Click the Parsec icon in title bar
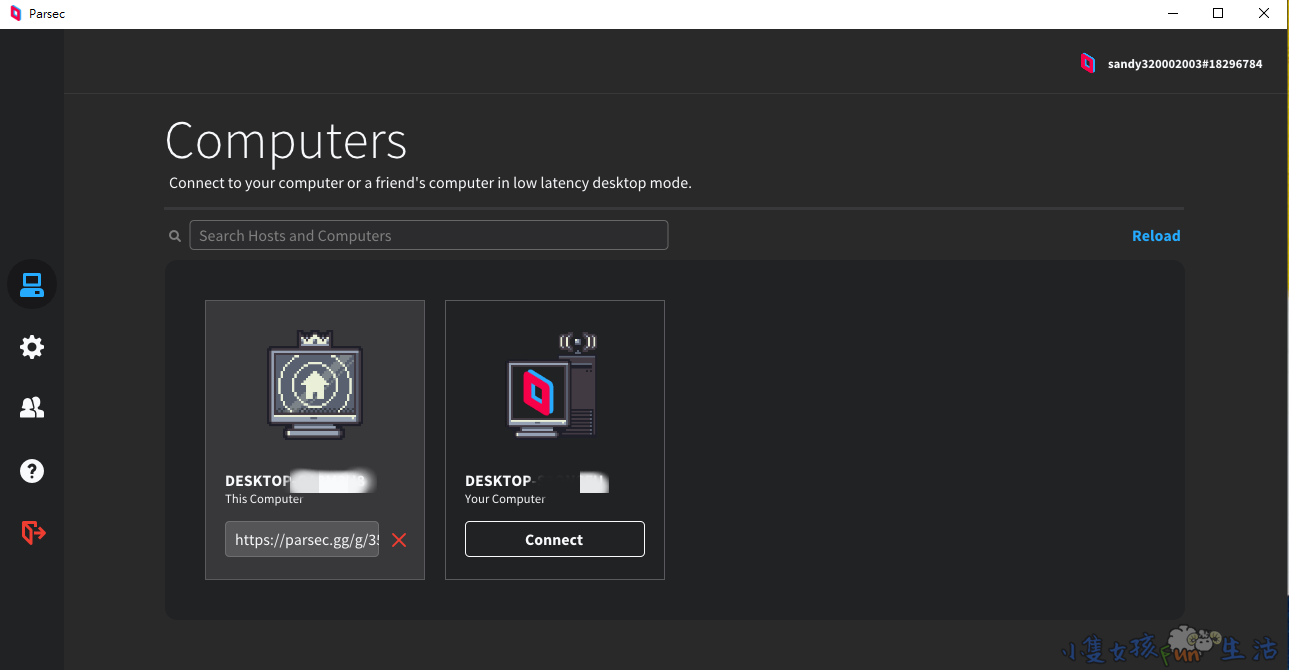Screen dimensions: 1289x670 pos(15,14)
